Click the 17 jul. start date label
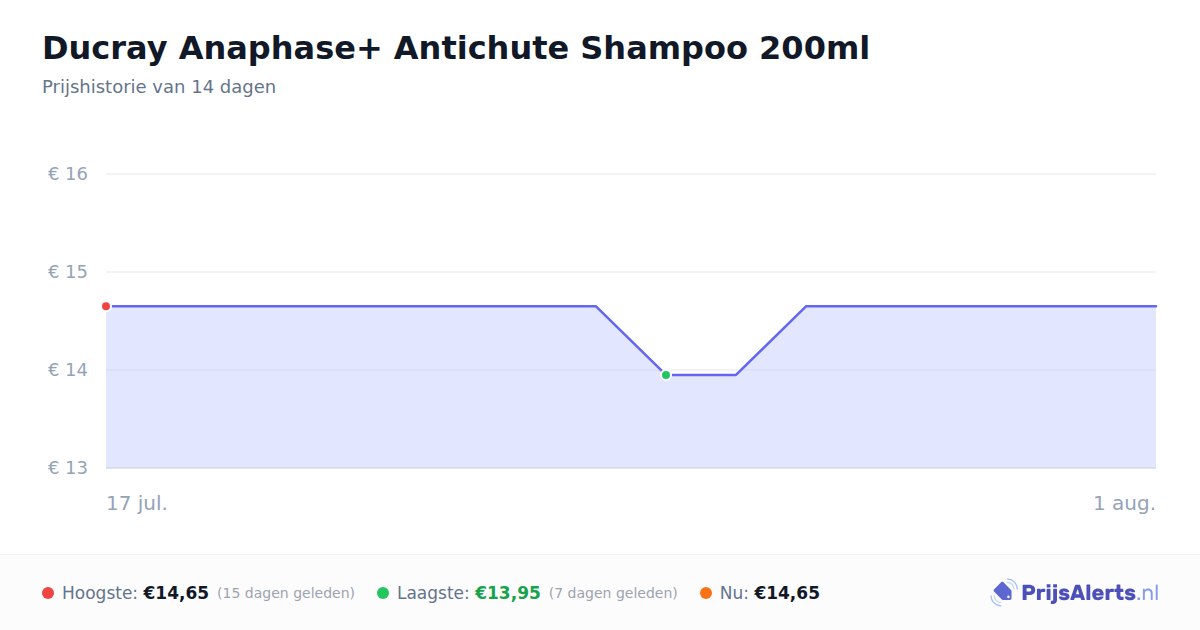The width and height of the screenshot is (1200, 630). pos(137,503)
